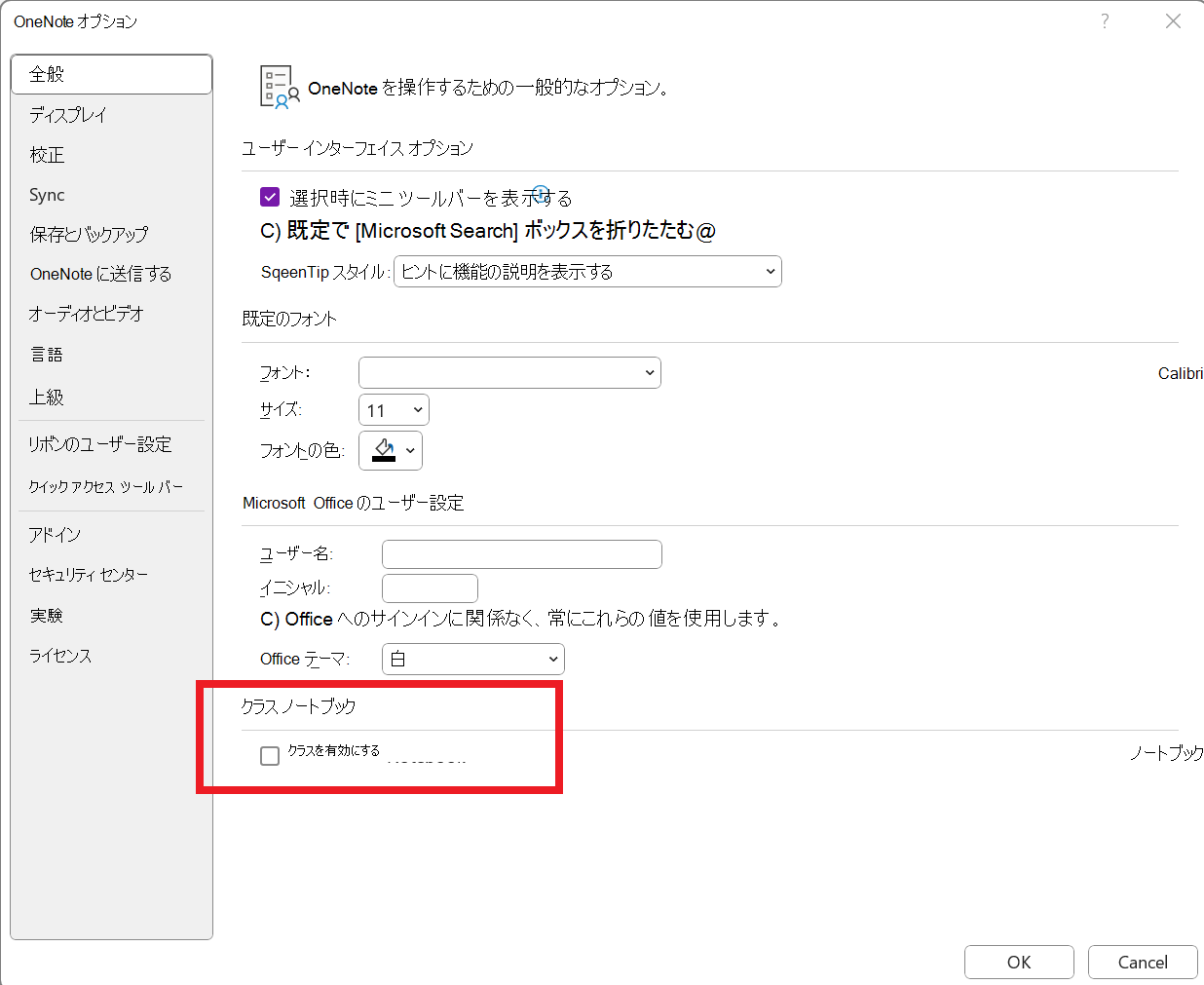
Task: Enable the クラスを有効にする checkbox
Action: coord(270,756)
